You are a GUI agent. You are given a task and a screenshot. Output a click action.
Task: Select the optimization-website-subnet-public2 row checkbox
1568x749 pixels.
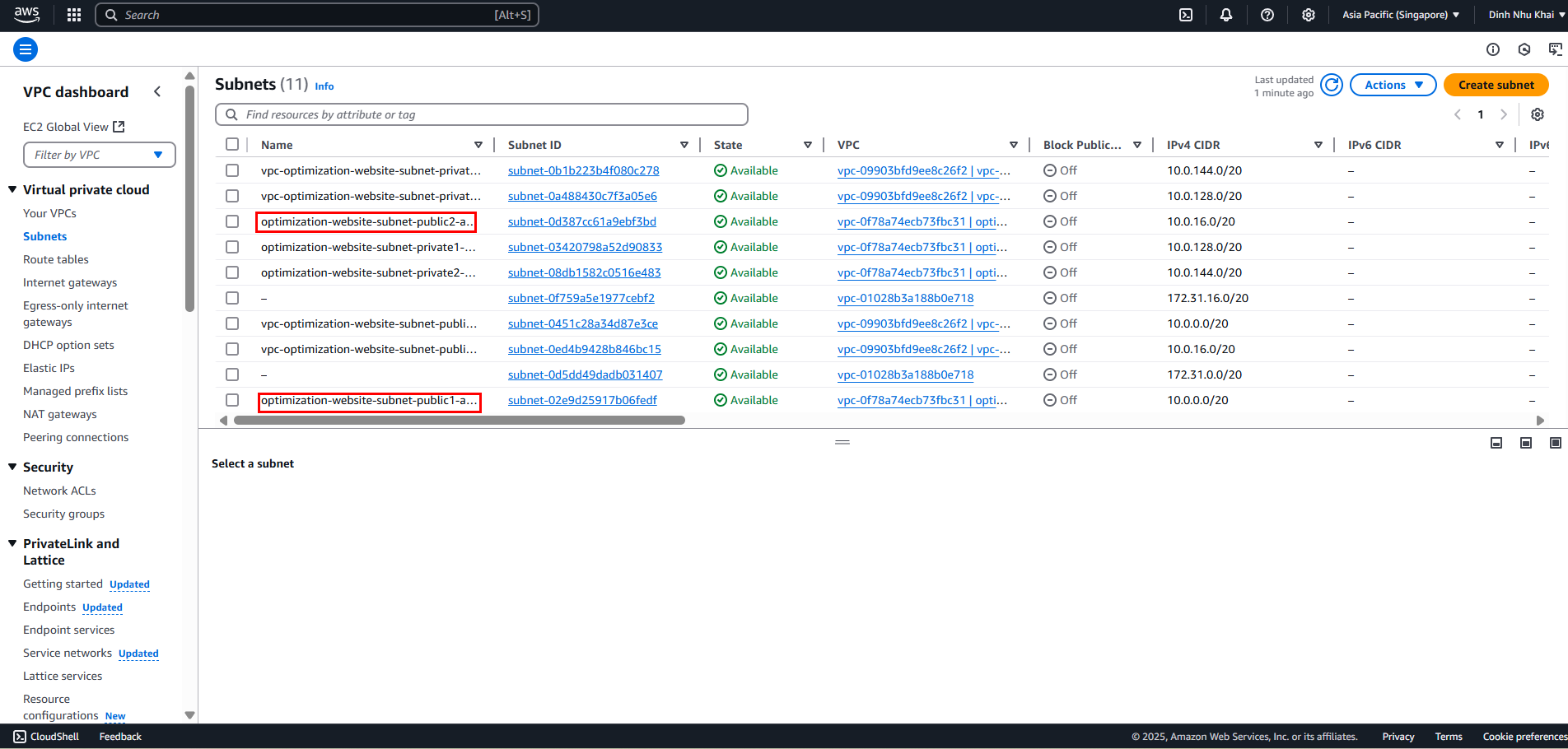tap(232, 221)
